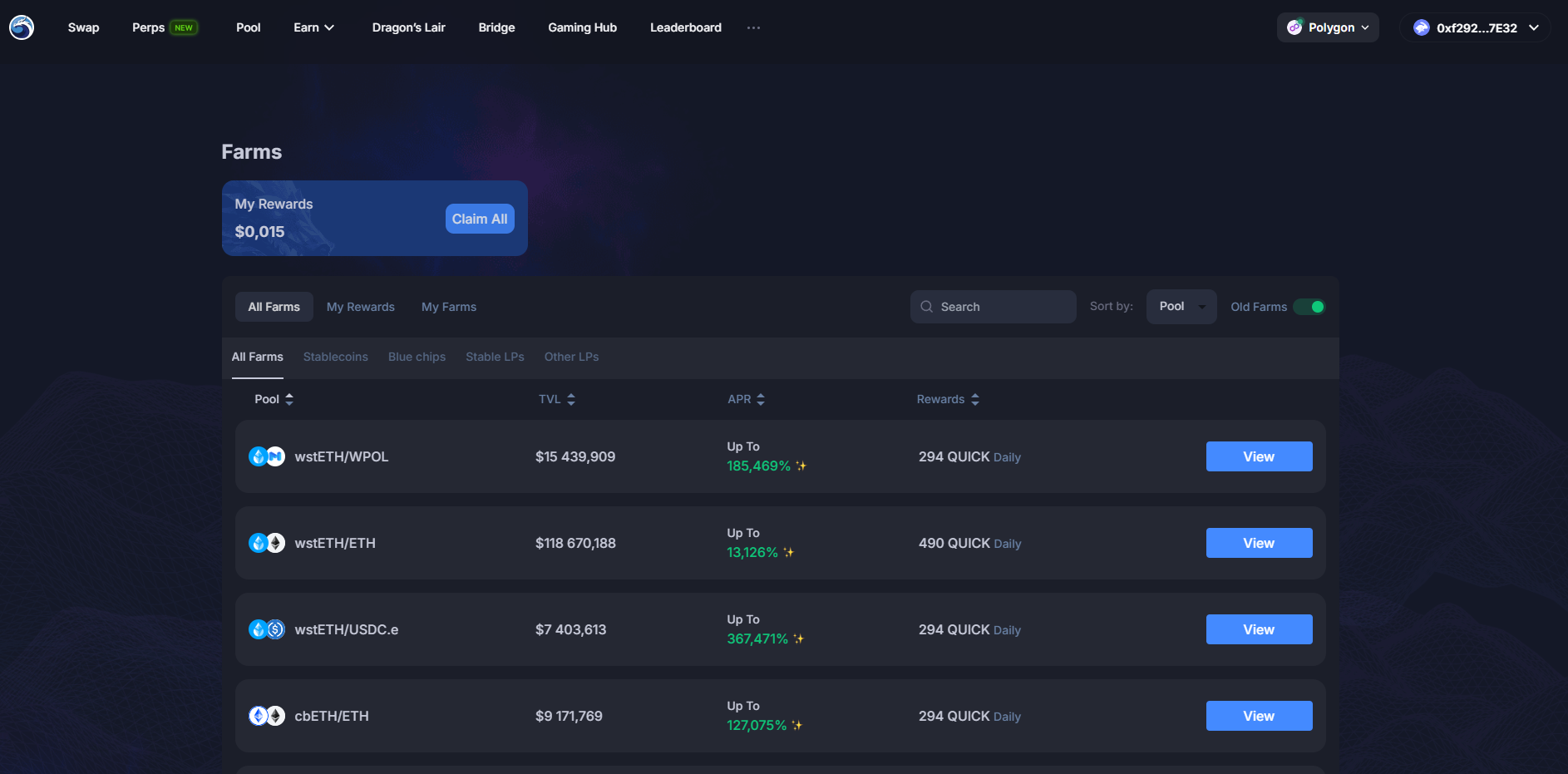Click sparkle icon beside 13,126% APR

(x=789, y=552)
